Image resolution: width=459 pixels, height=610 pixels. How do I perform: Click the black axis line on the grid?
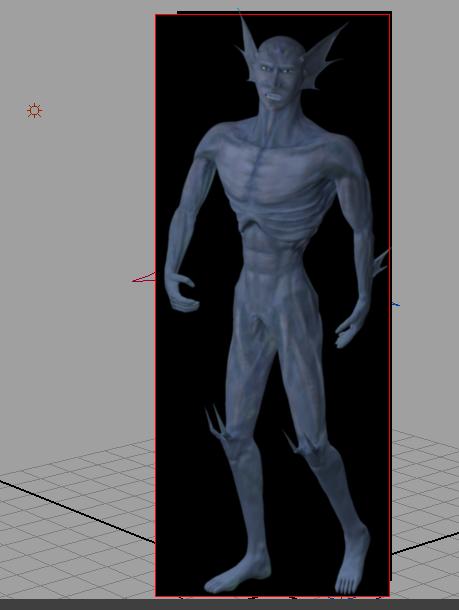click(78, 512)
